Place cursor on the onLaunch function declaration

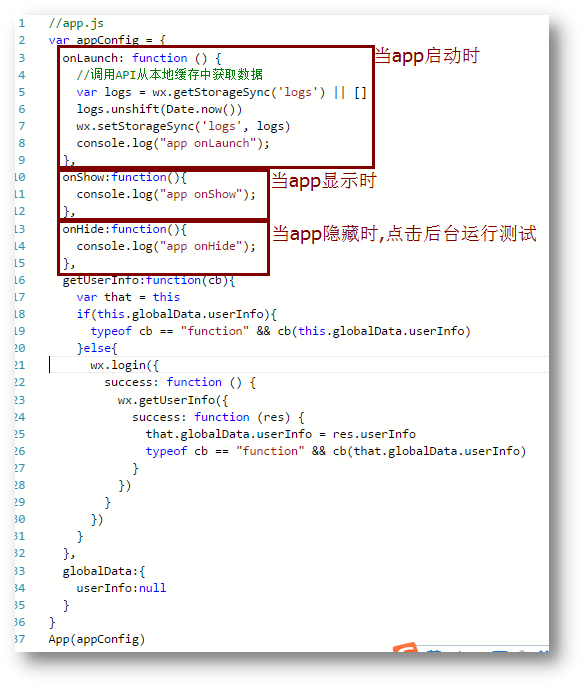tap(141, 58)
